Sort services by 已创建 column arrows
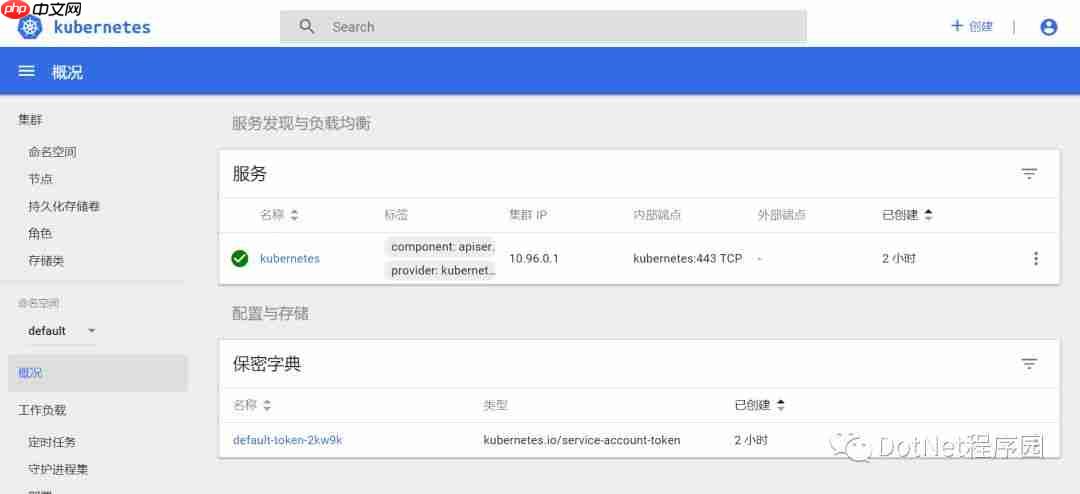This screenshot has height=494, width=1080. [928, 215]
